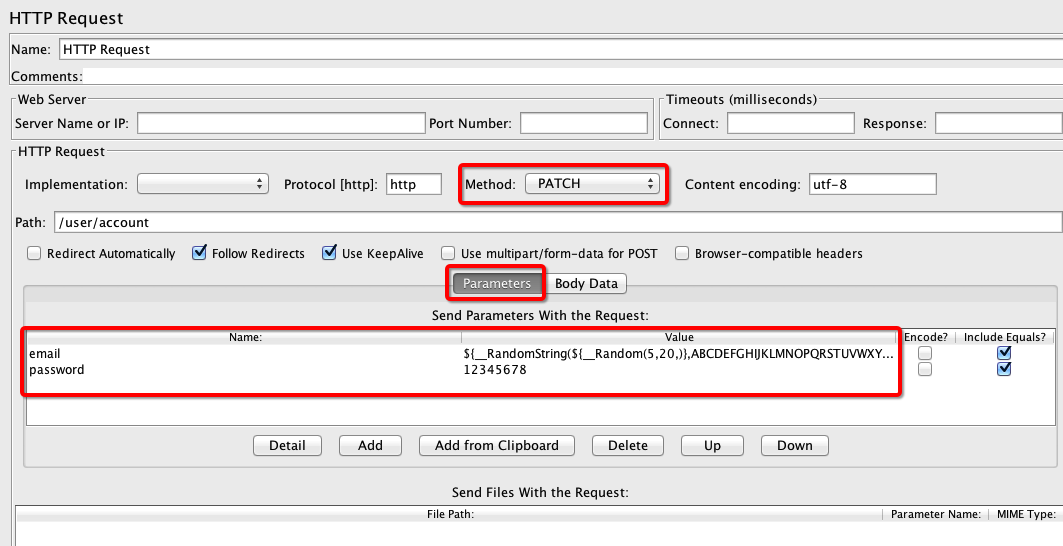Enable Use multipart/form-data for POST
The height and width of the screenshot is (546, 1063).
pos(449,254)
